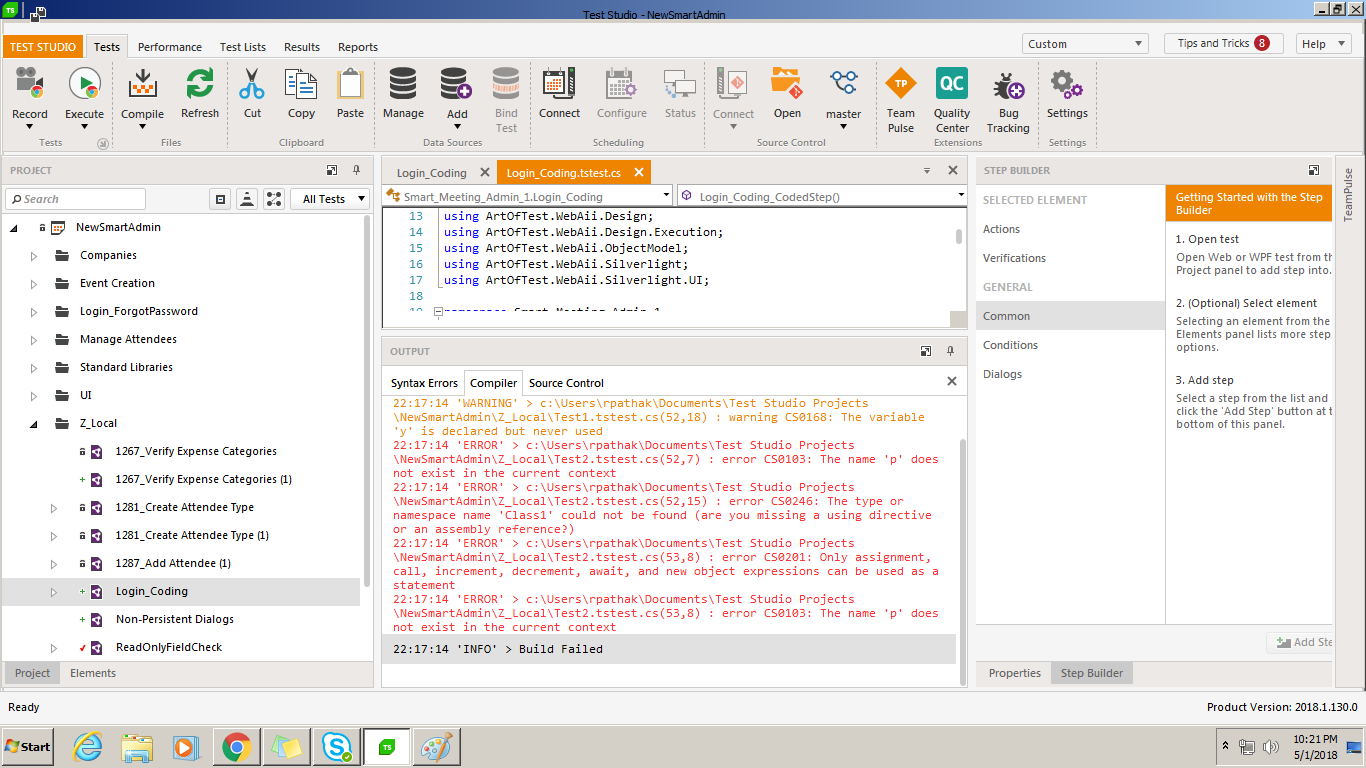Select Verifications in Step Builder
This screenshot has width=1366, height=768.
click(1014, 258)
